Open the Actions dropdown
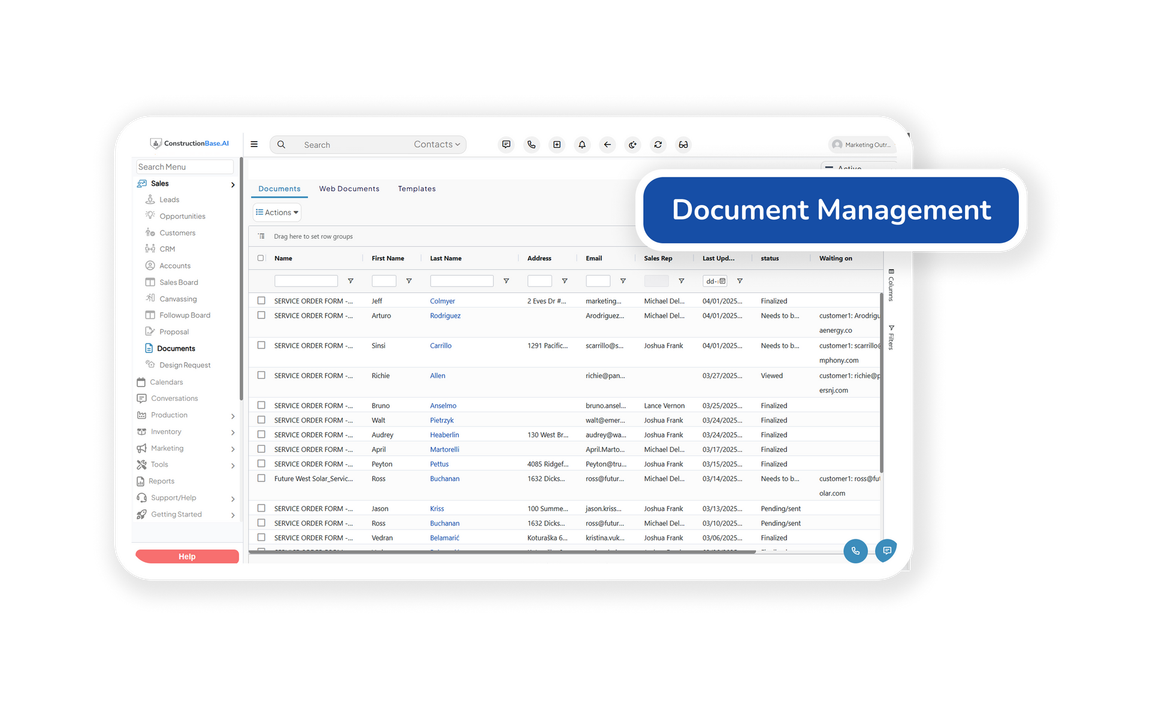The width and height of the screenshot is (1150, 703). [x=277, y=213]
